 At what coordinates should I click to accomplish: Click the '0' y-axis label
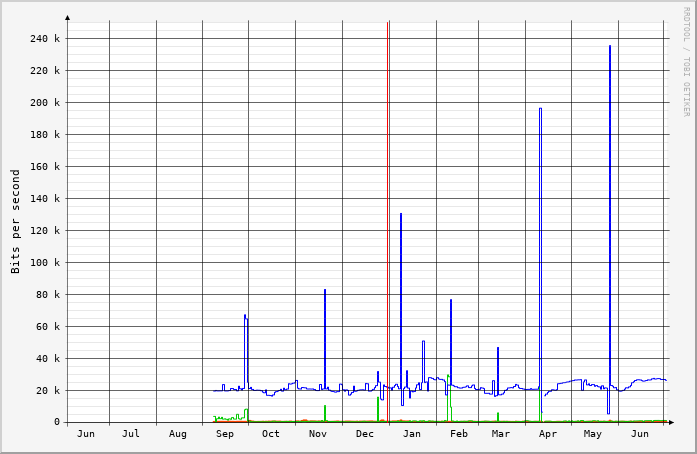click(x=56, y=422)
